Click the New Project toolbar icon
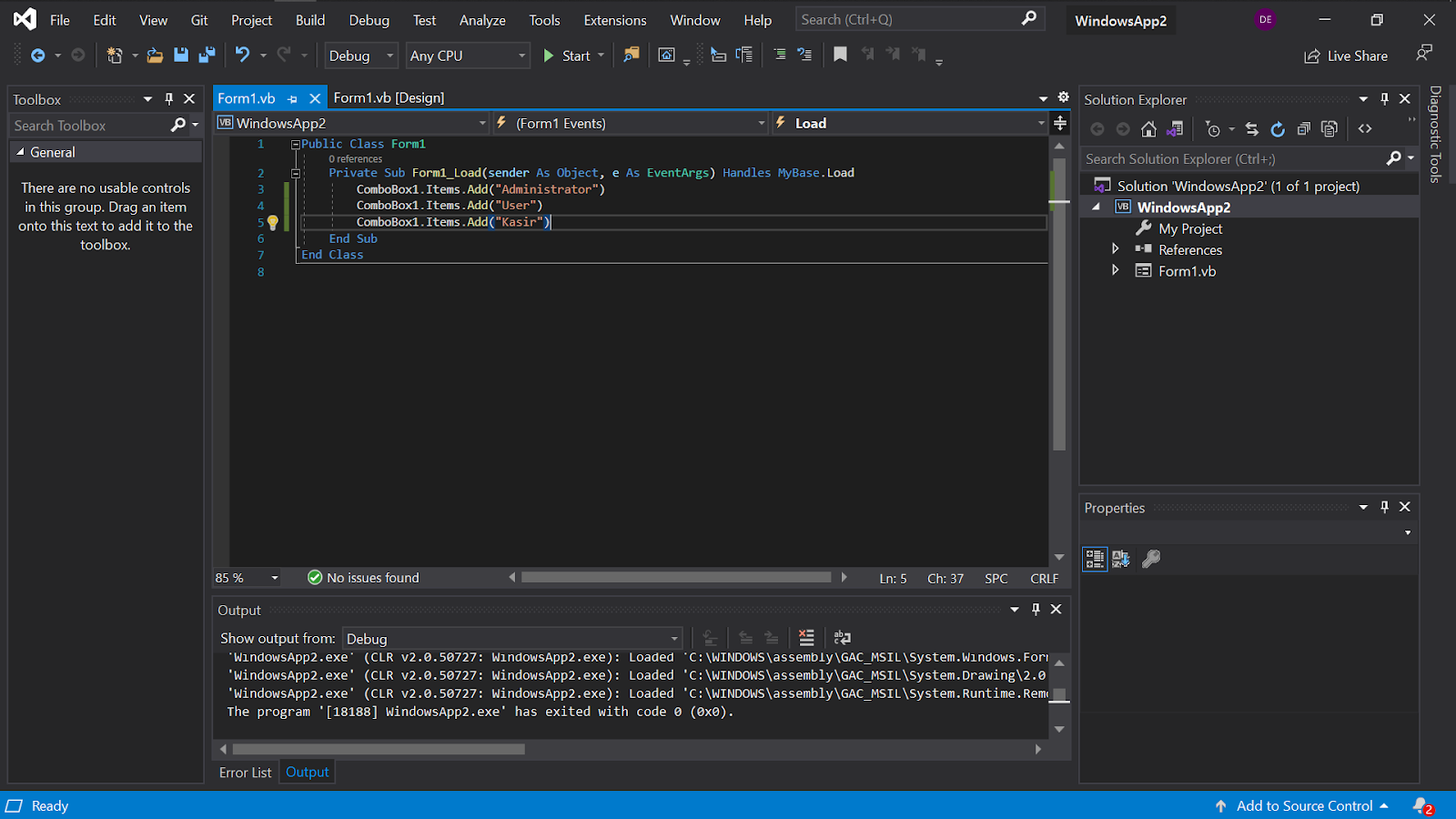The height and width of the screenshot is (819, 1456). 115,56
